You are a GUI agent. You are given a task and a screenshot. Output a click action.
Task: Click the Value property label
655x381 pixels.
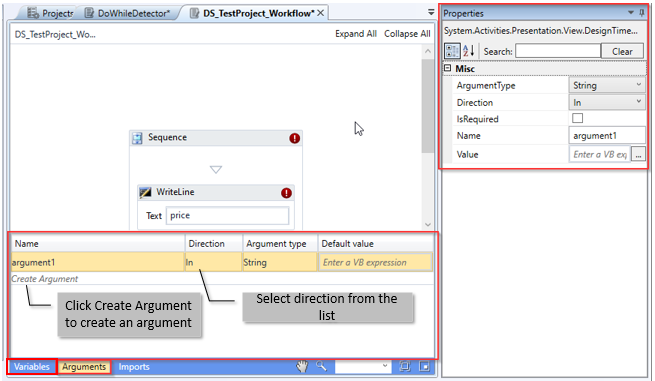click(467, 155)
